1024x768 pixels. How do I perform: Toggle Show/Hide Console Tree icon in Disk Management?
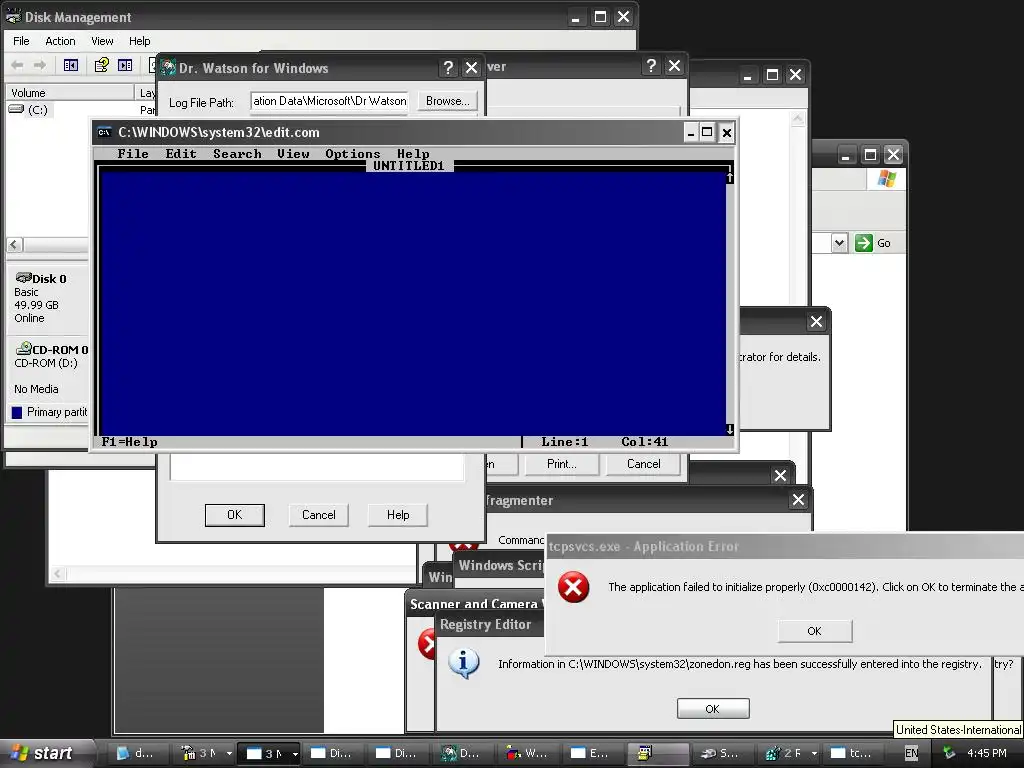coord(71,65)
